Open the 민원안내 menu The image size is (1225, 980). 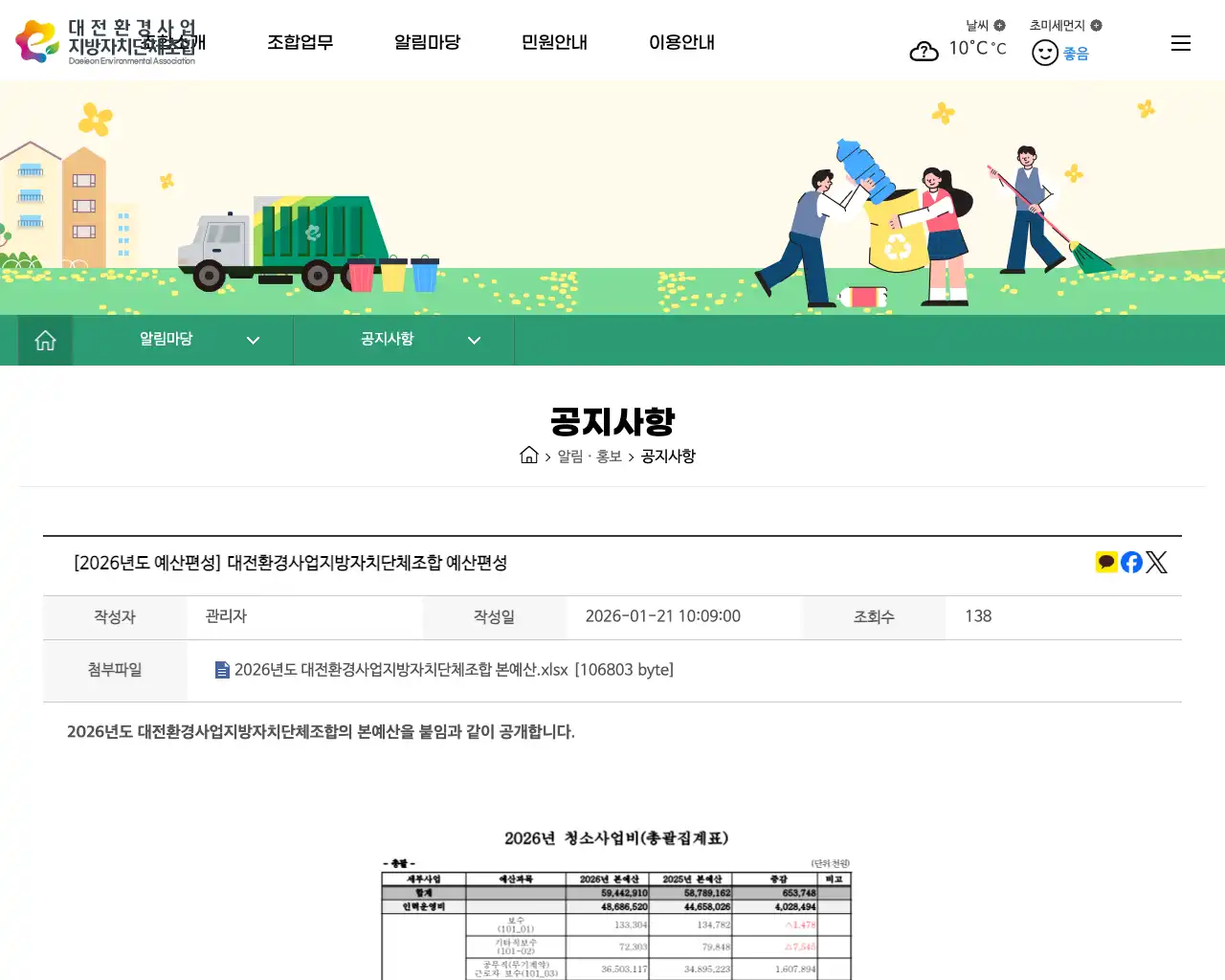(554, 42)
